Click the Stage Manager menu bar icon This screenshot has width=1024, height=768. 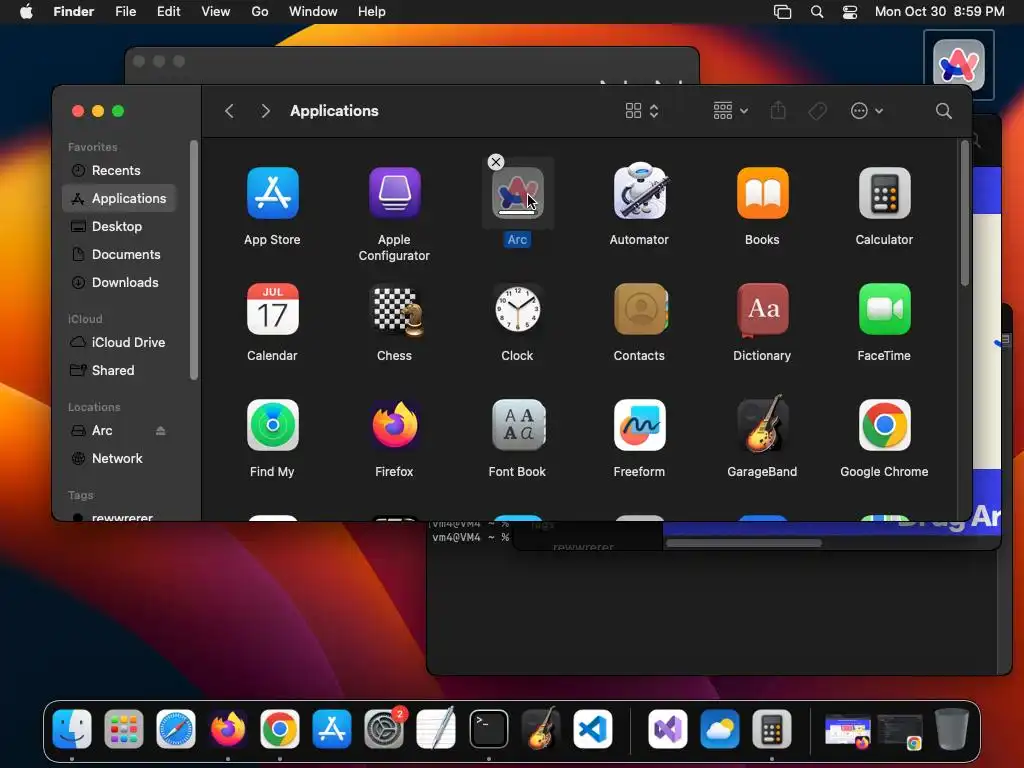point(782,12)
